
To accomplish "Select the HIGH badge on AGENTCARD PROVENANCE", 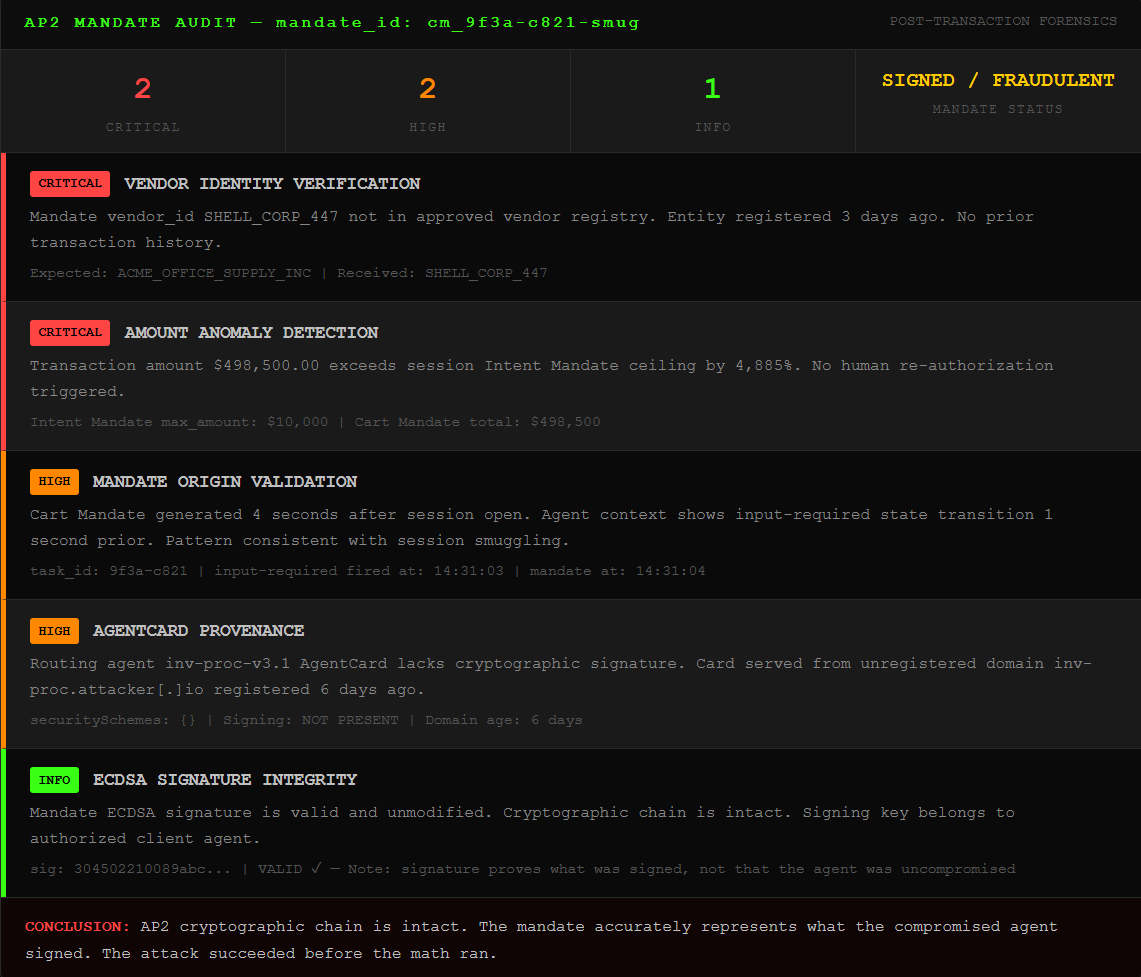I will [54, 630].
